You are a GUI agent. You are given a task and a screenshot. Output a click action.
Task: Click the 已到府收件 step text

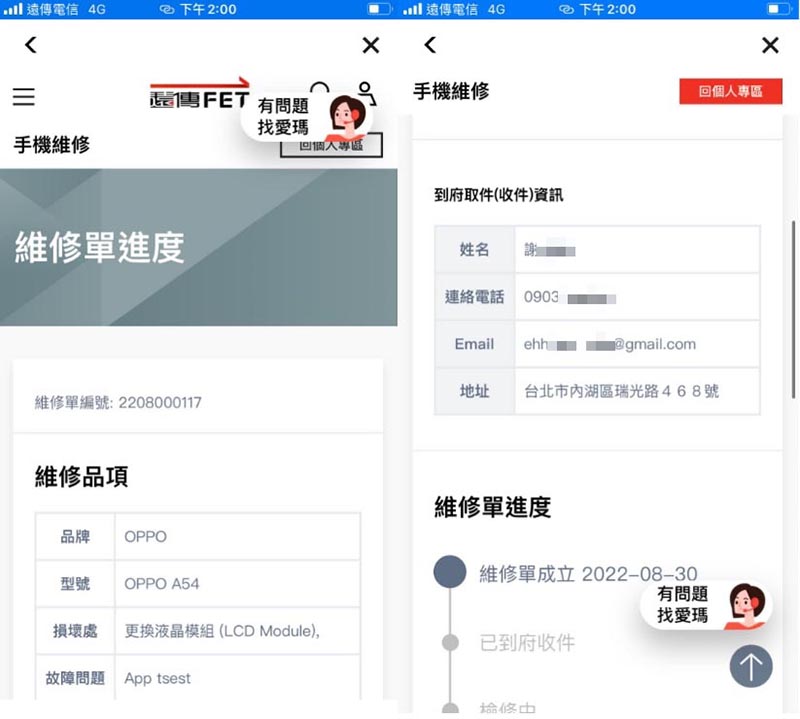click(x=527, y=642)
